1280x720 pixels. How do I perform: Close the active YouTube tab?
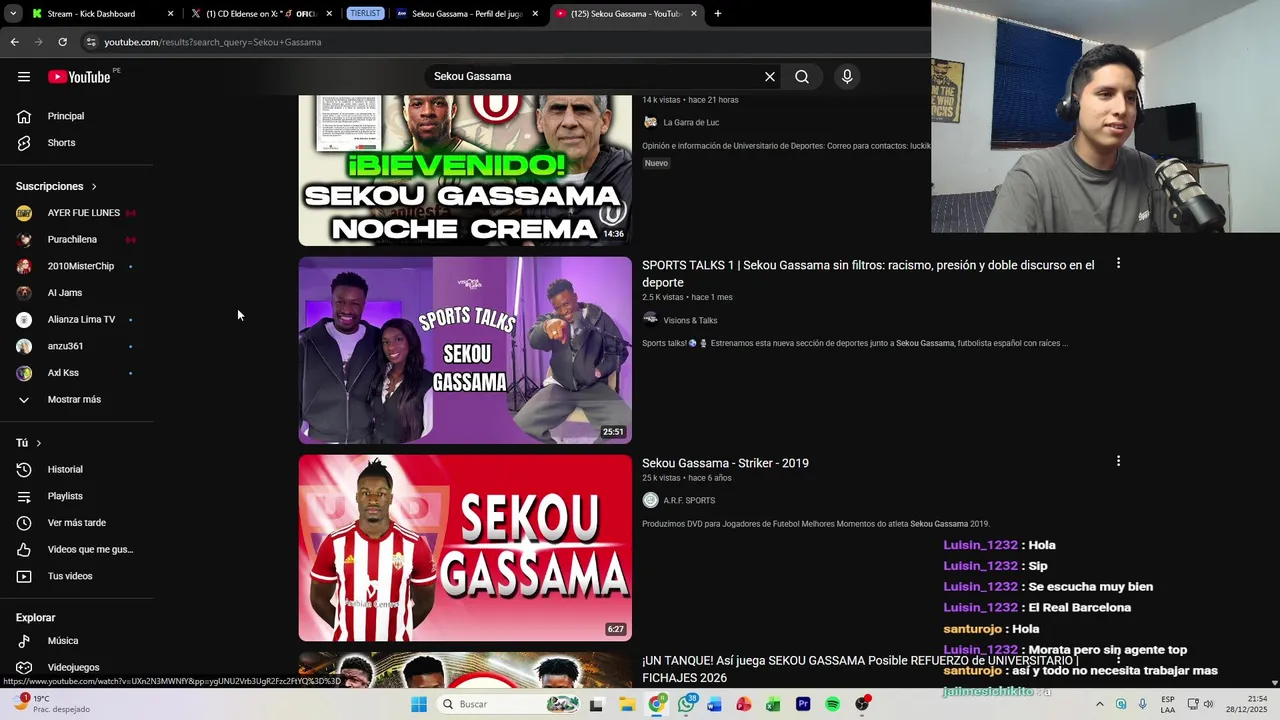pyautogui.click(x=693, y=14)
